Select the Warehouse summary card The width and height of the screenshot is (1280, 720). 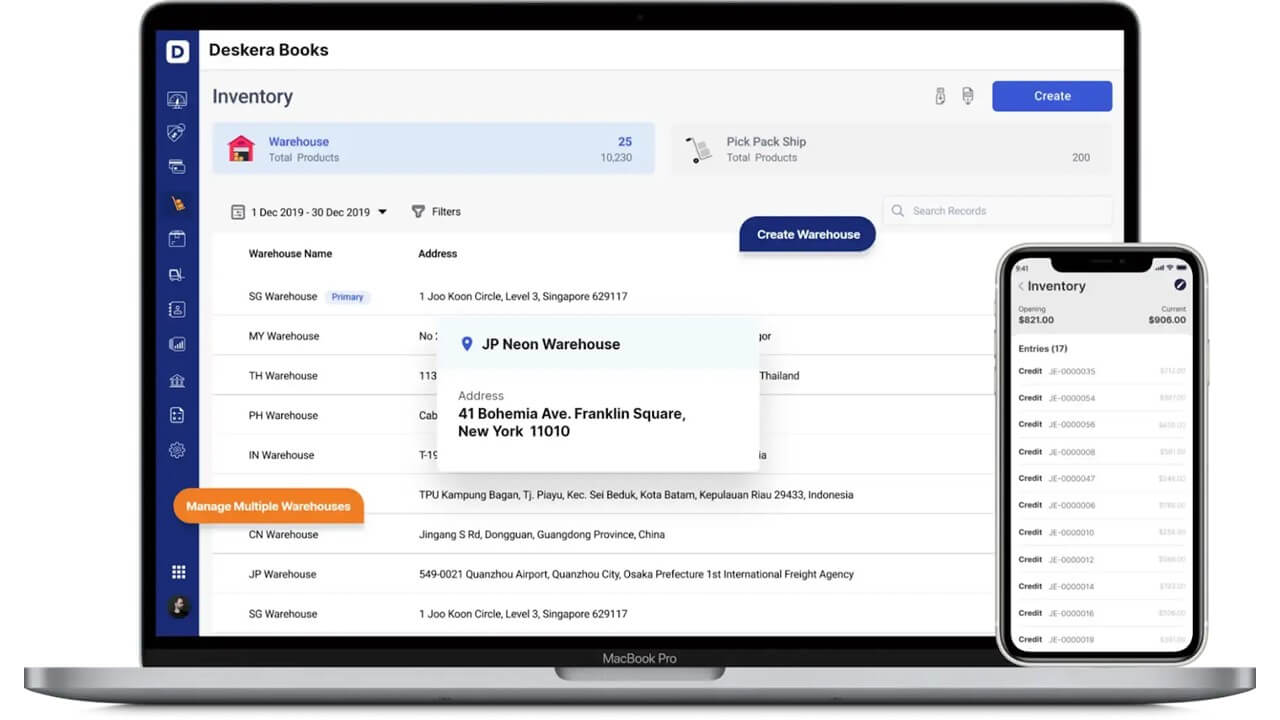[x=433, y=148]
